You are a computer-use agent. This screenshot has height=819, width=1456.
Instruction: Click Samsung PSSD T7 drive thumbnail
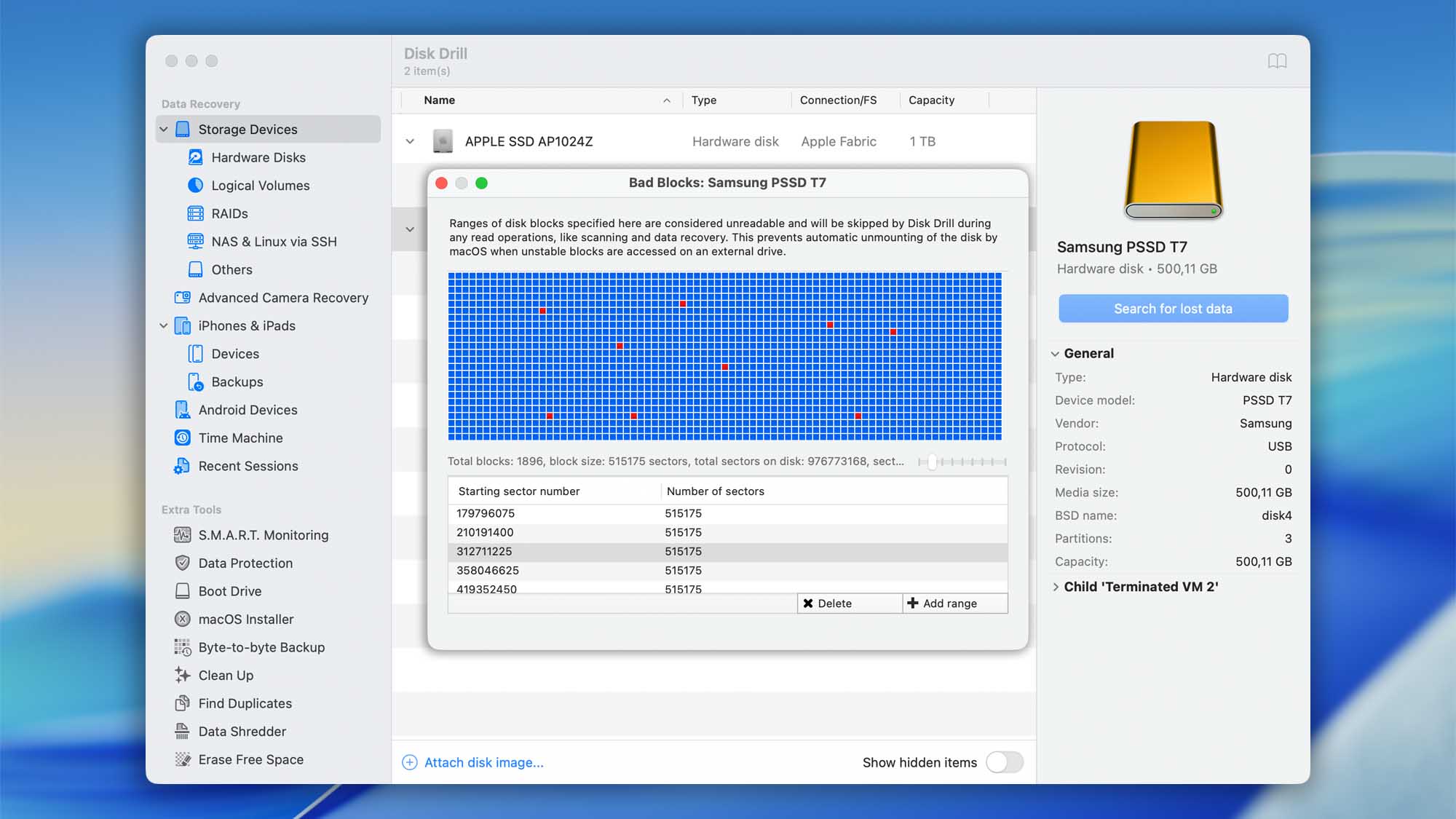(x=1173, y=170)
